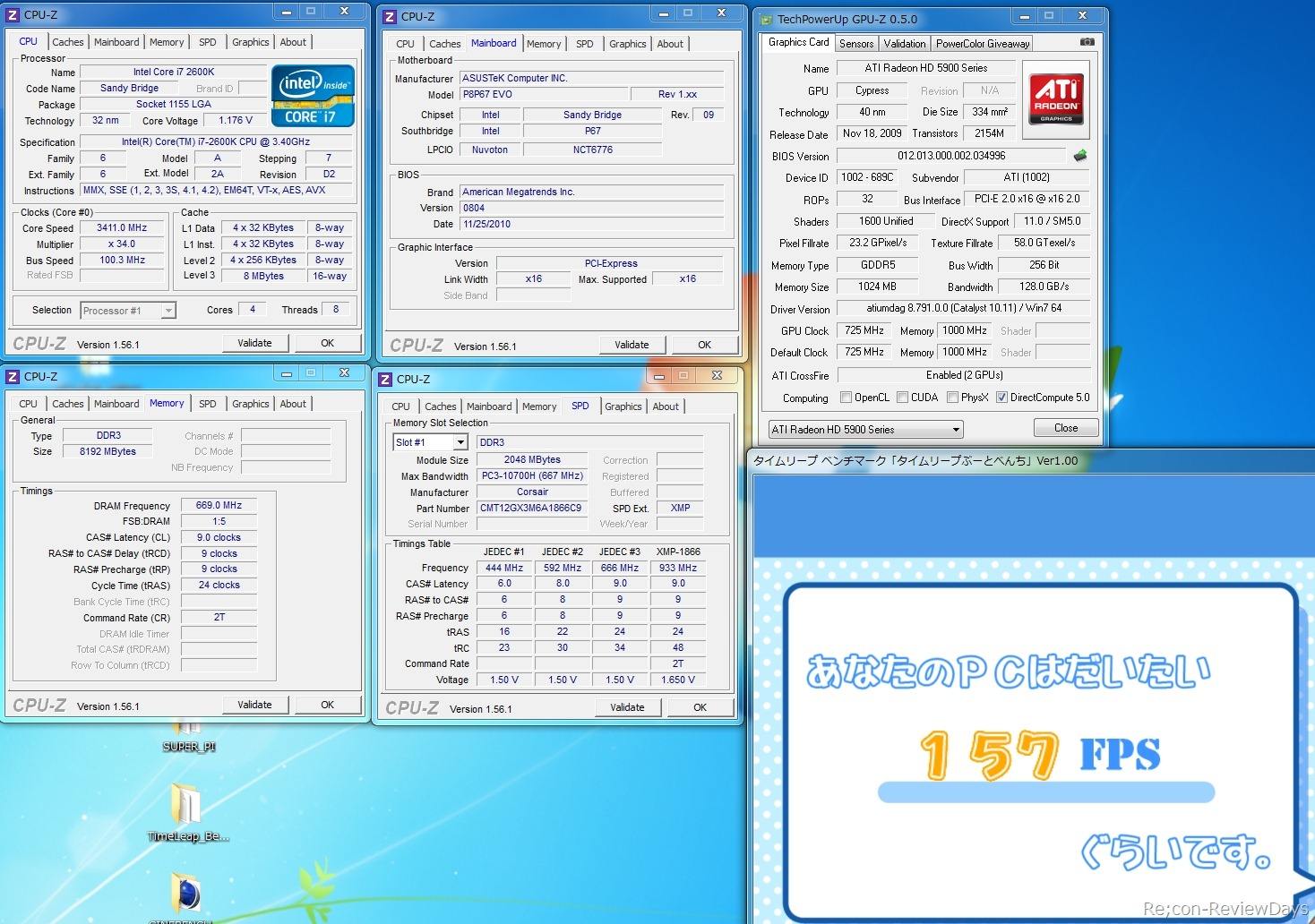Image resolution: width=1315 pixels, height=924 pixels.
Task: Click the BIOS date "11/25/2010"
Action: click(592, 224)
